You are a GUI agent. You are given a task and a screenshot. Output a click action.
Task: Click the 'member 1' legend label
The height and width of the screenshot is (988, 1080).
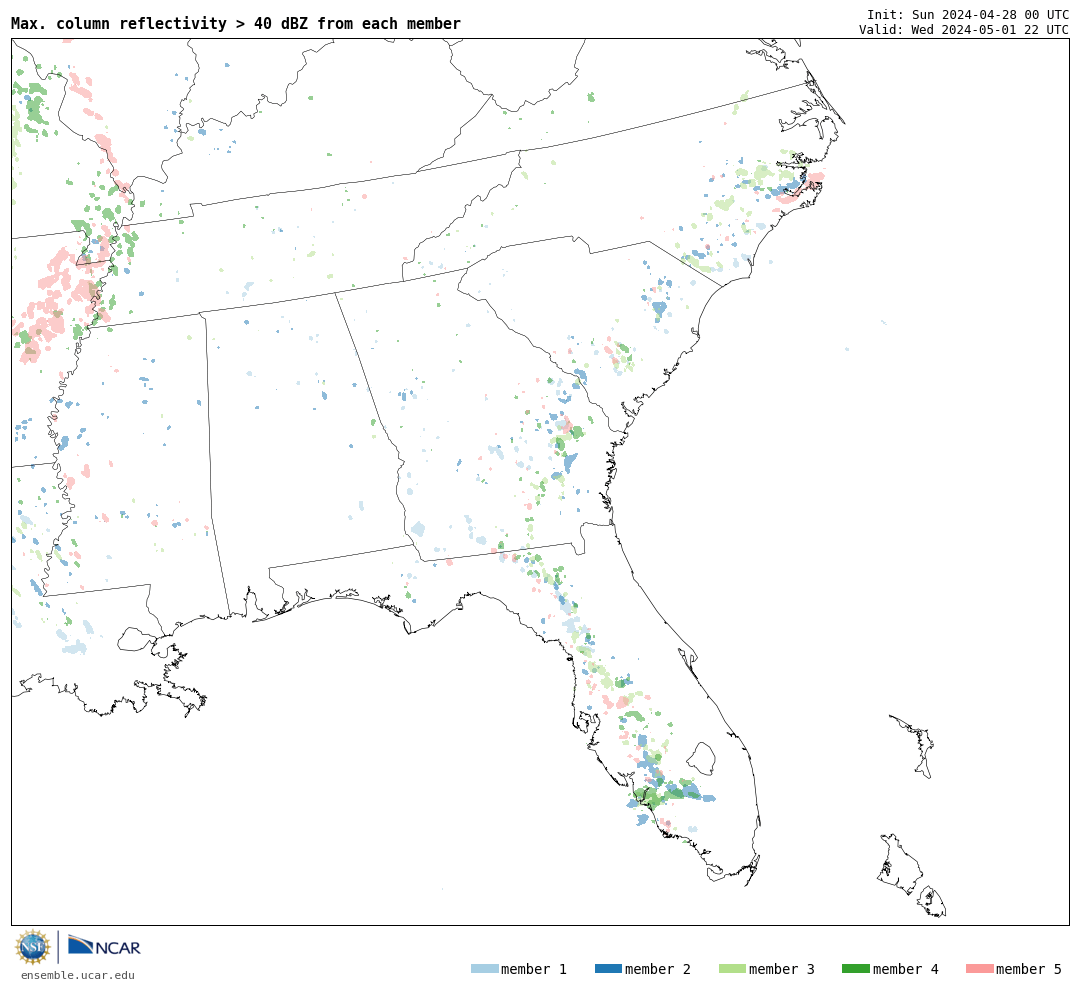pos(534,969)
